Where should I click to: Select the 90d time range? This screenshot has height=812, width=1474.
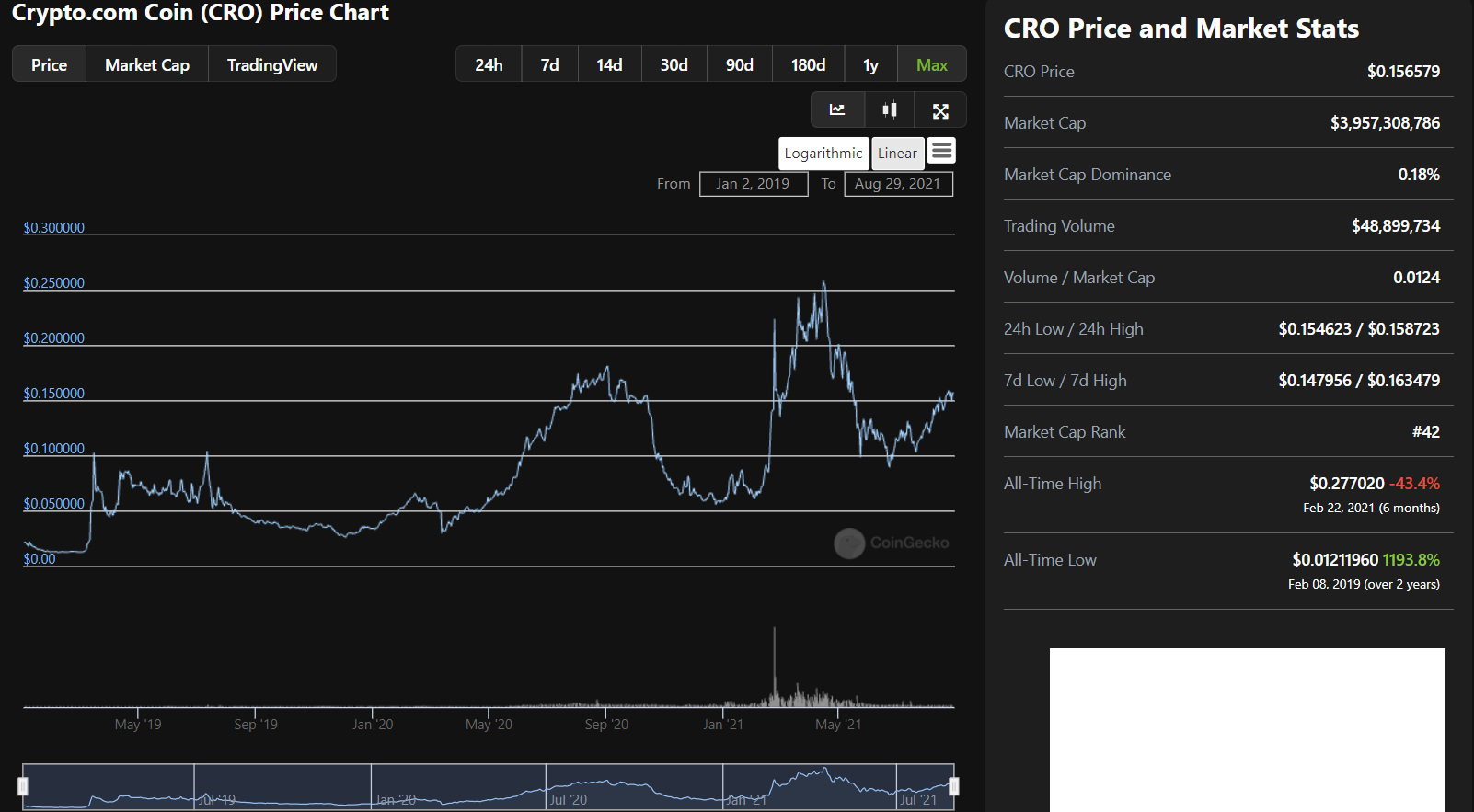tap(740, 64)
